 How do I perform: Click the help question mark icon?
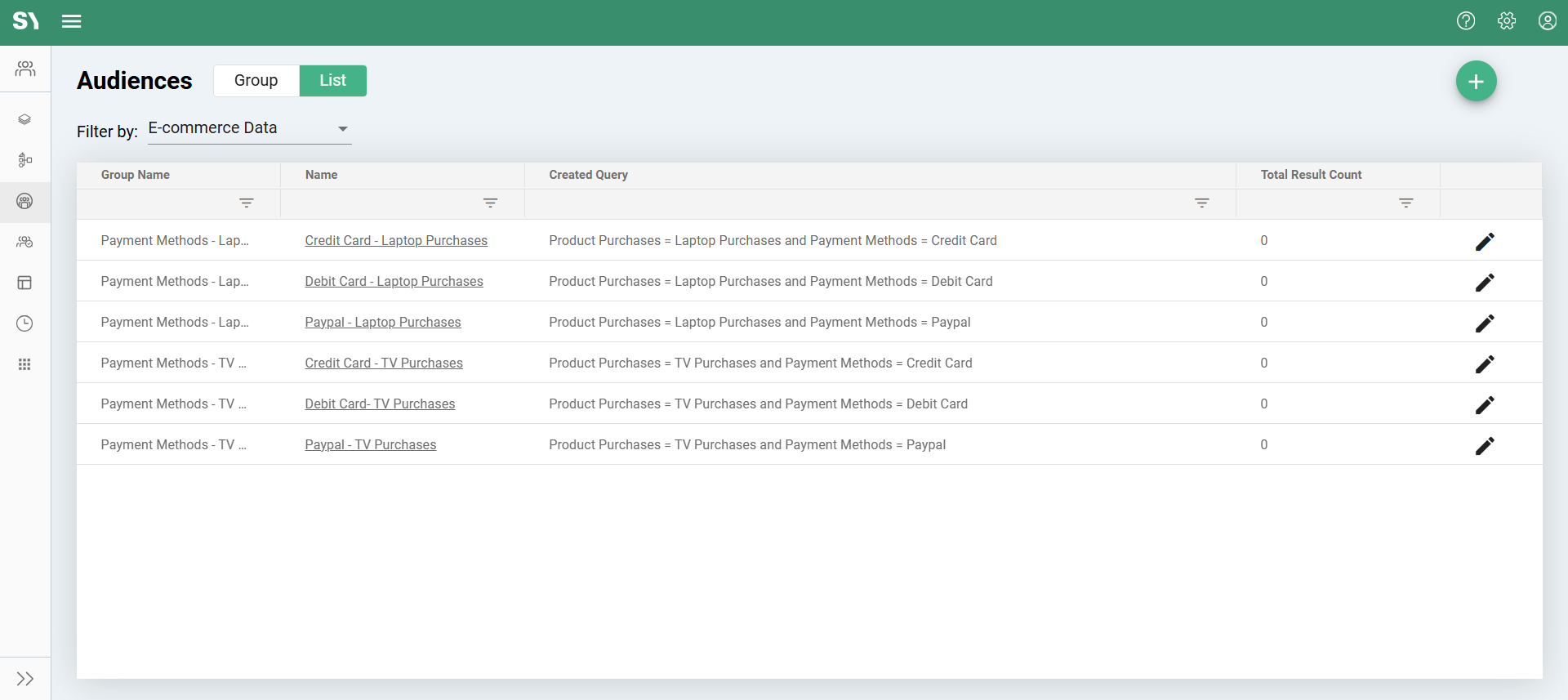[1466, 21]
